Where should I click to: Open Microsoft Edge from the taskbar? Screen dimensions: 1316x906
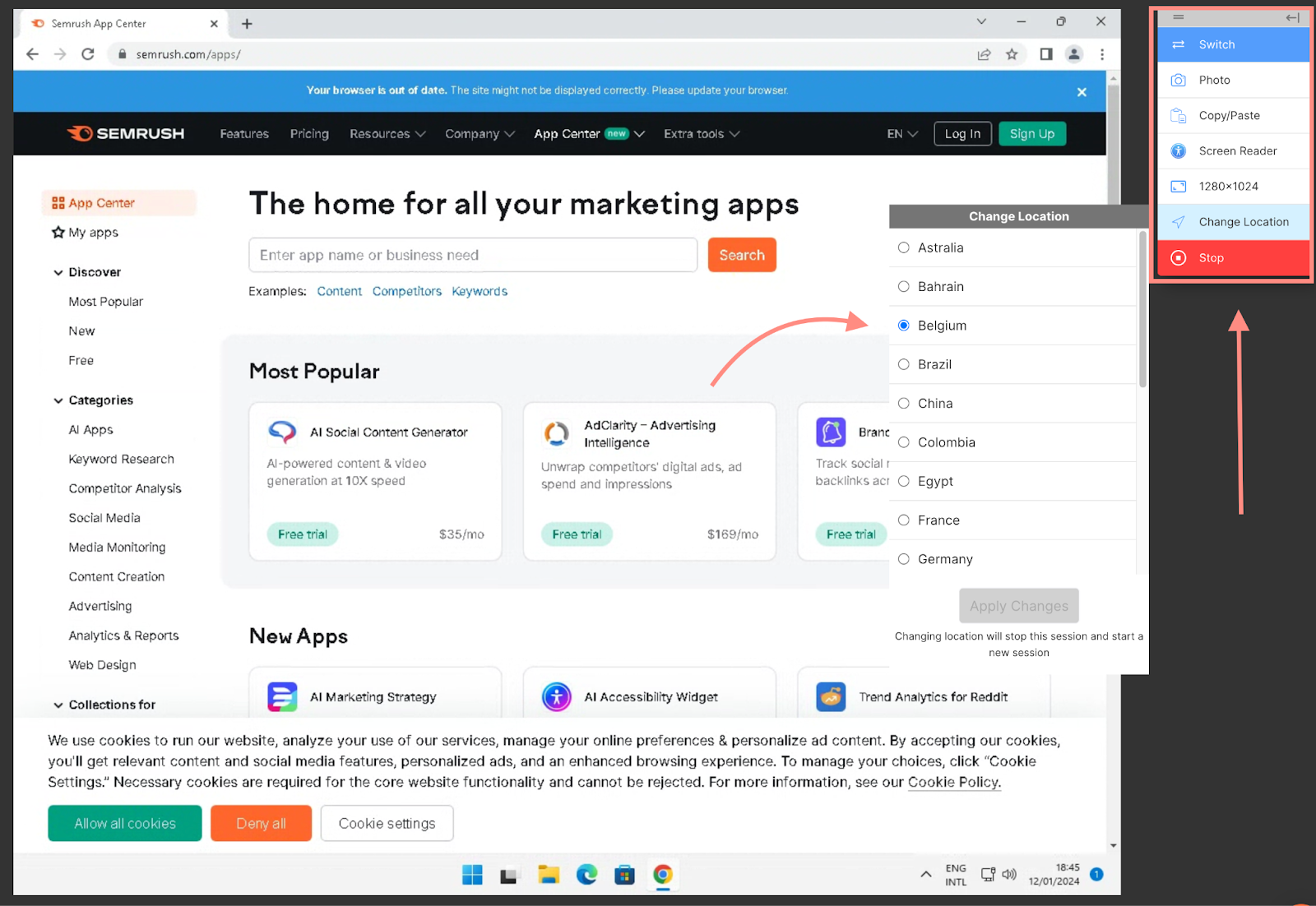586,875
